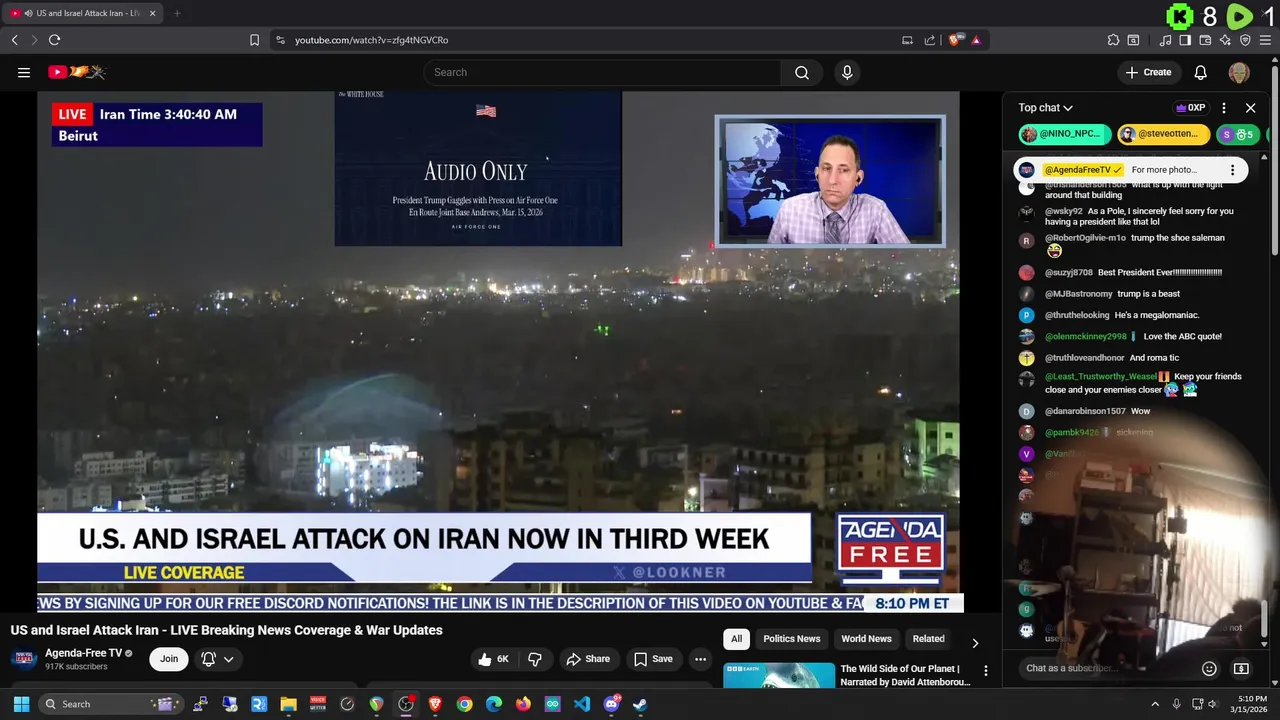Open Firefox from the taskbar
Image resolution: width=1280 pixels, height=720 pixels.
[x=523, y=704]
